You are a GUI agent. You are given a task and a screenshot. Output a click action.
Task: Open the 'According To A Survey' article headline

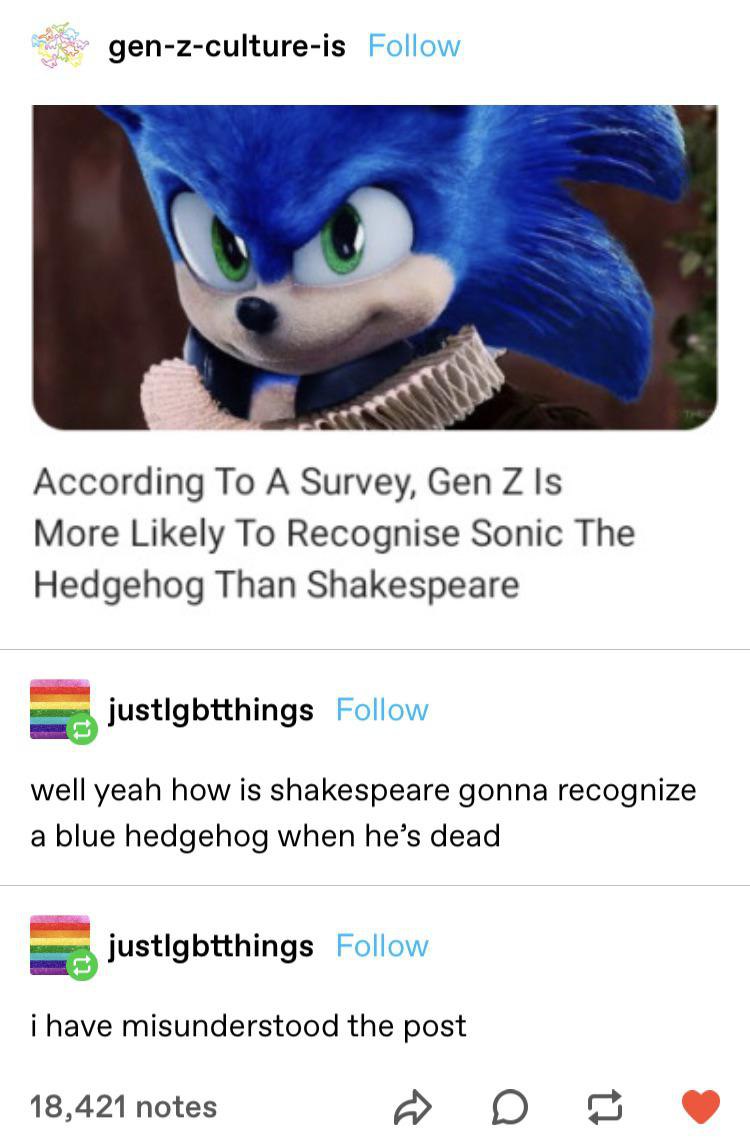click(334, 534)
